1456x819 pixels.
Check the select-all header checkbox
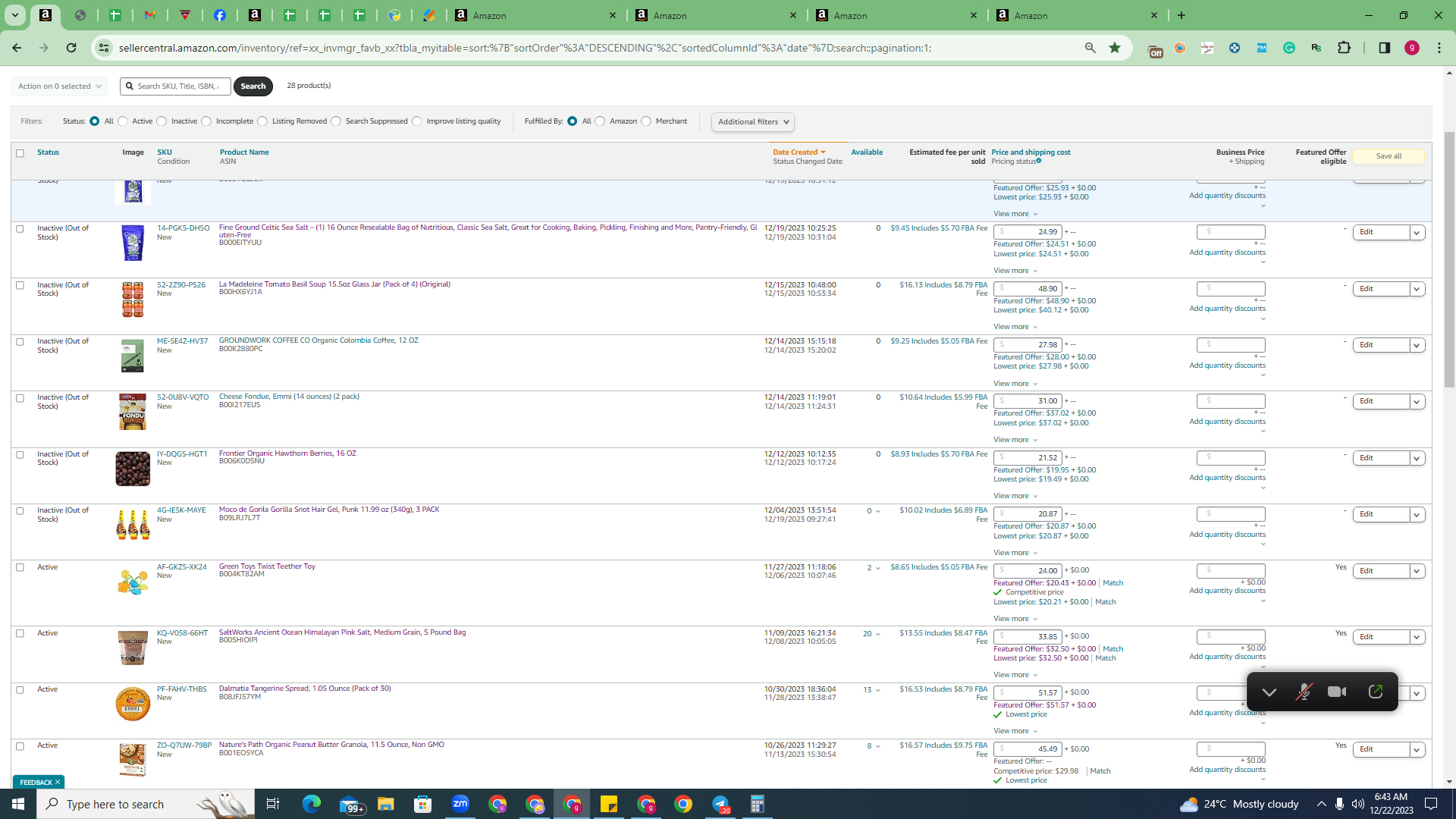(20, 153)
